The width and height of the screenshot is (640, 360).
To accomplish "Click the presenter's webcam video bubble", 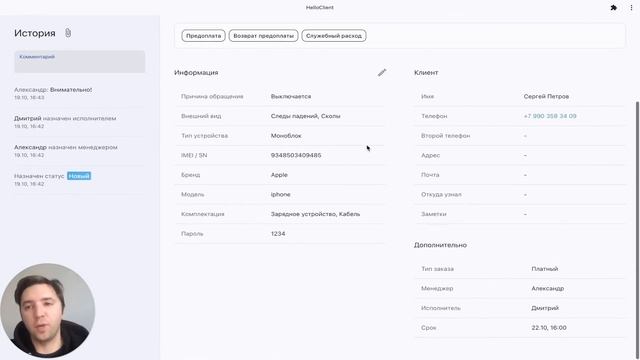I will [48, 310].
